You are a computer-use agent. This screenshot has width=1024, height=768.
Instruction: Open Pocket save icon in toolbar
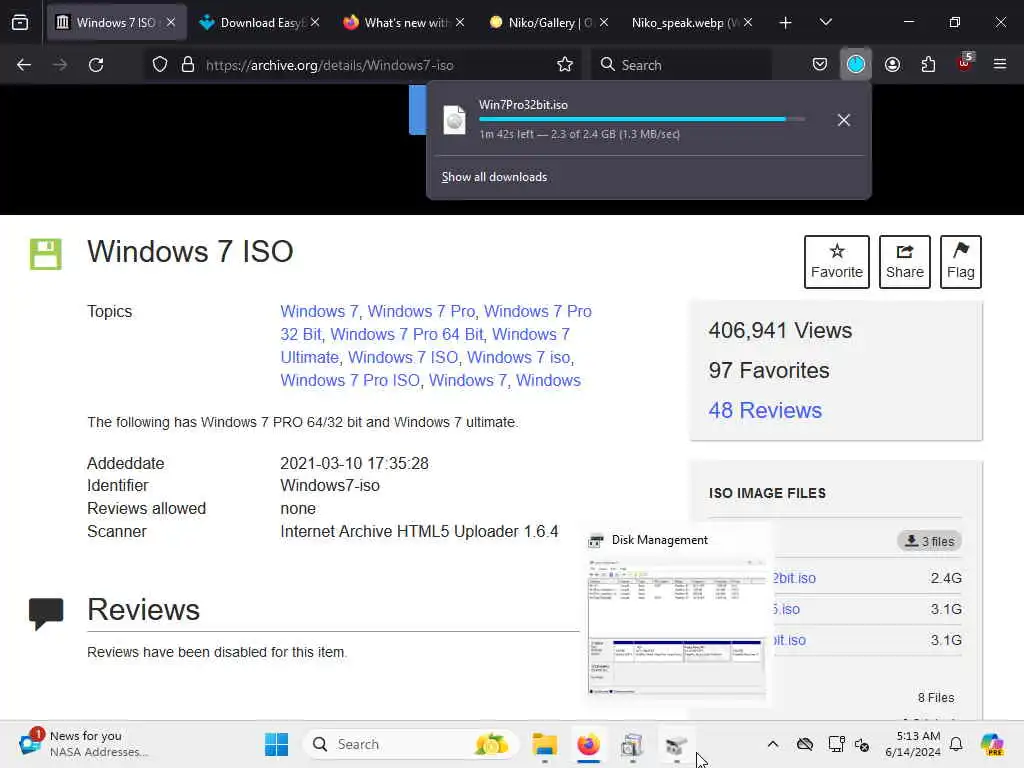pos(820,65)
